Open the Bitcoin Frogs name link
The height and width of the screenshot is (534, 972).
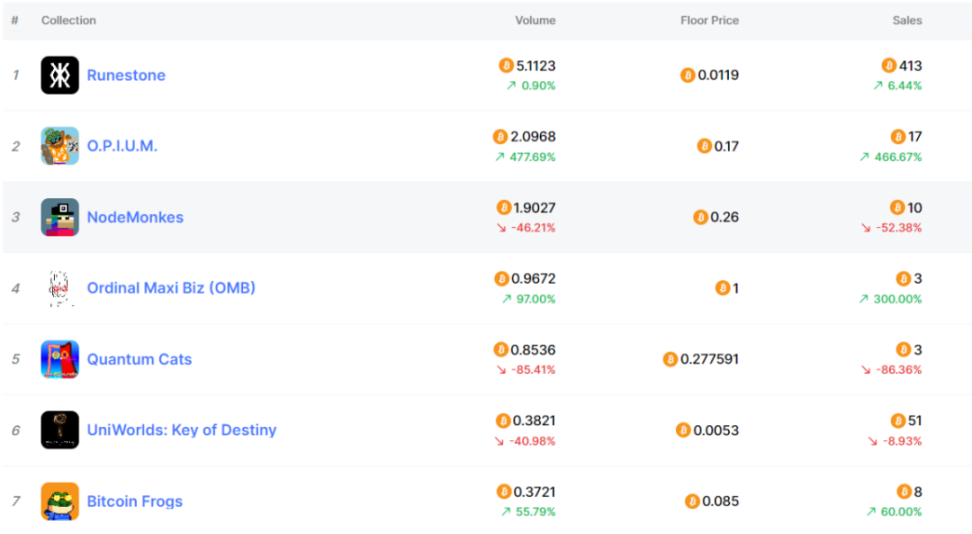pyautogui.click(x=135, y=501)
